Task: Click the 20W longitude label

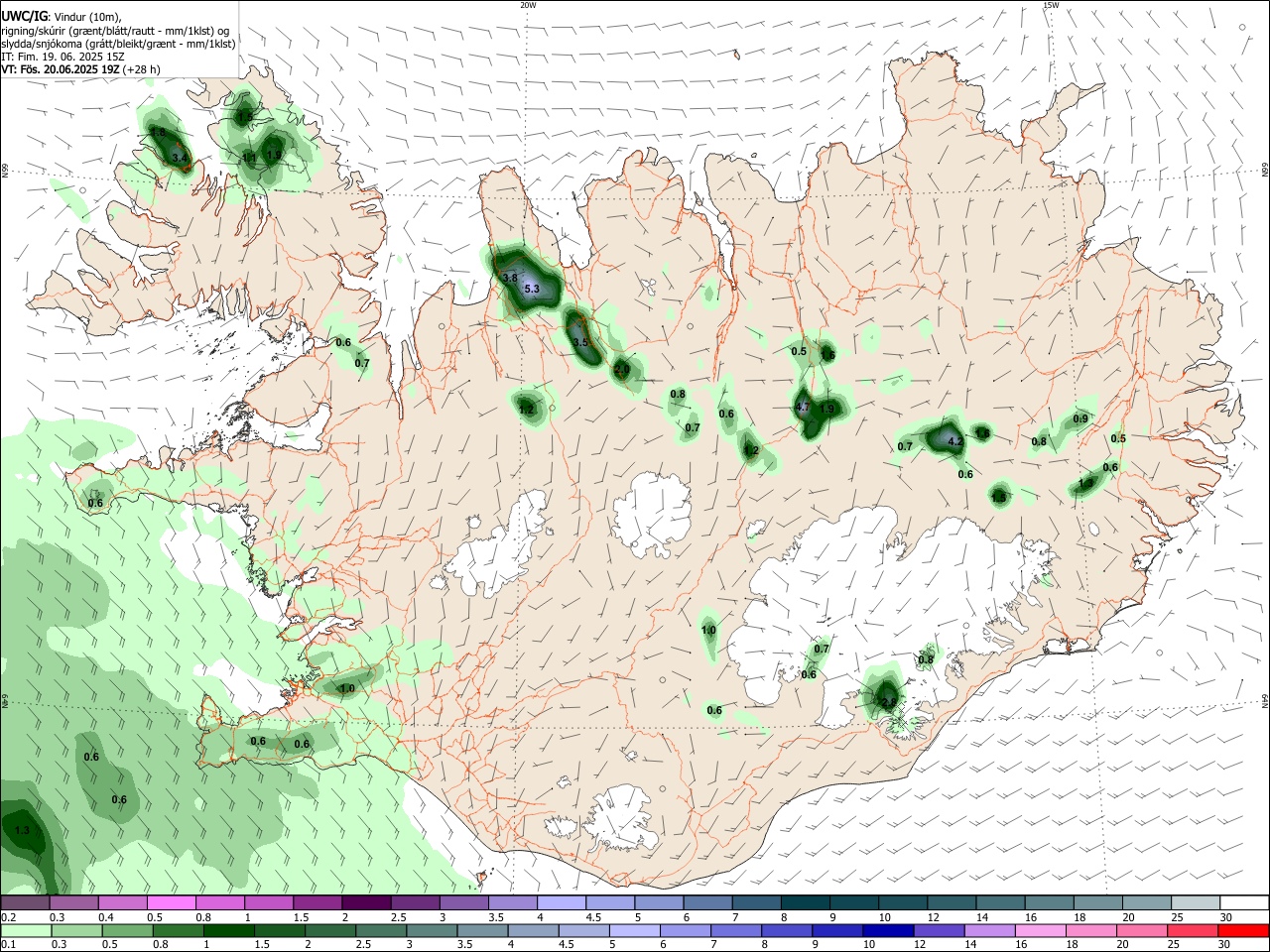Action: click(528, 5)
